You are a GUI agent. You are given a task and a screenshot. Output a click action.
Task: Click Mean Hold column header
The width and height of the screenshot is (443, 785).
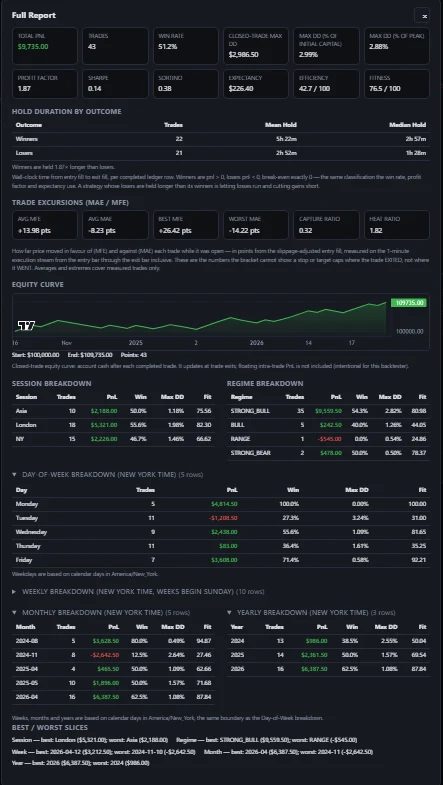(x=281, y=125)
